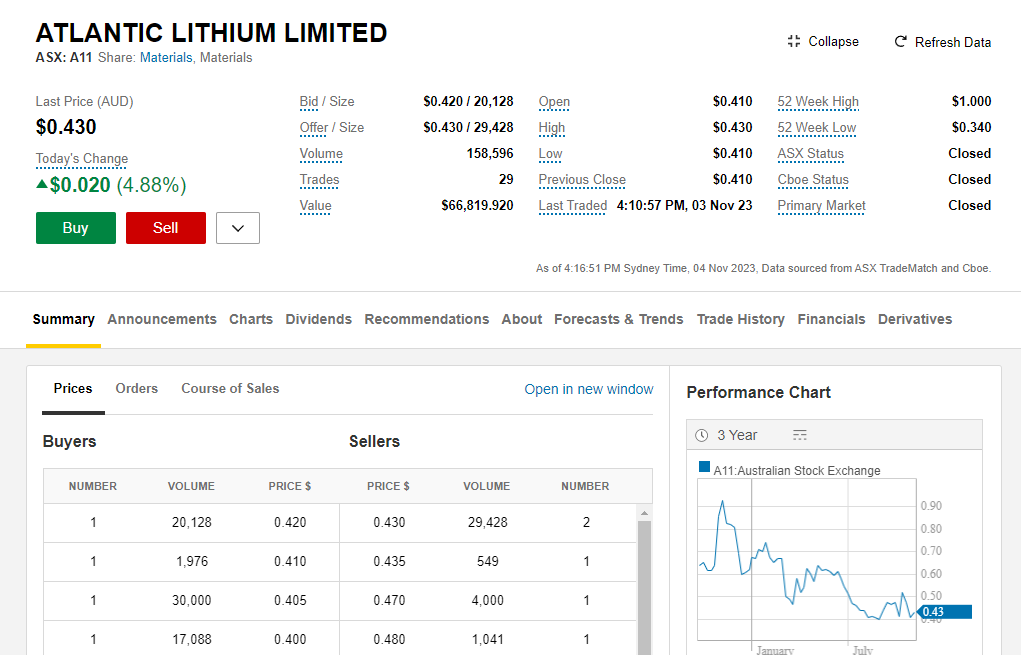Select the Prices sub-tab
1021x655 pixels.
pyautogui.click(x=73, y=388)
